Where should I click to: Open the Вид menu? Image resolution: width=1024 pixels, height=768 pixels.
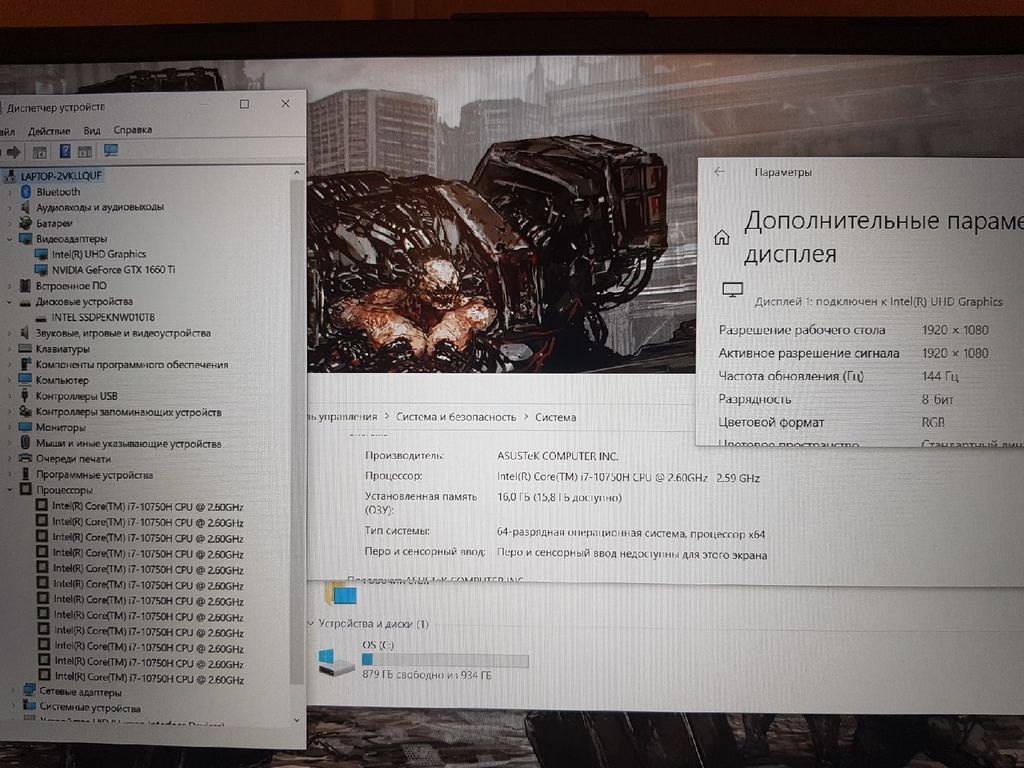92,130
